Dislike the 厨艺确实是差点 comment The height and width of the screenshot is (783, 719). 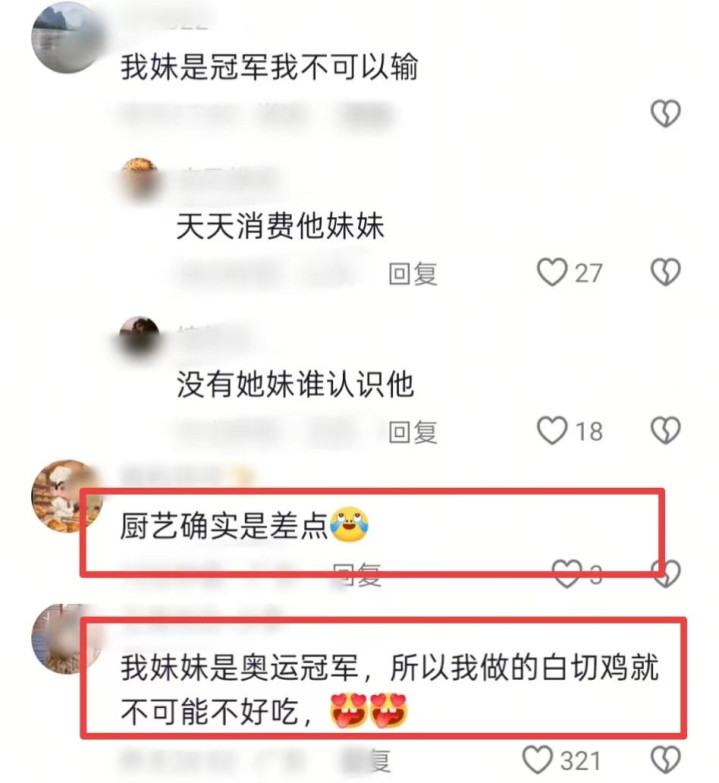click(x=667, y=573)
